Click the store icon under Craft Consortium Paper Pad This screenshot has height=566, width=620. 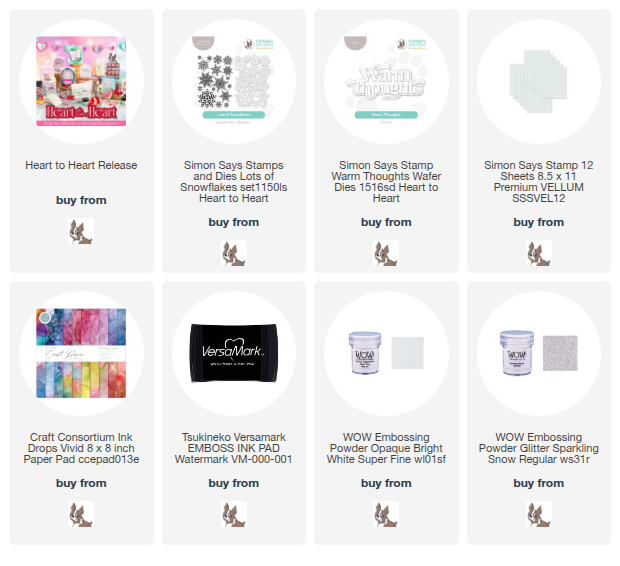(81, 514)
